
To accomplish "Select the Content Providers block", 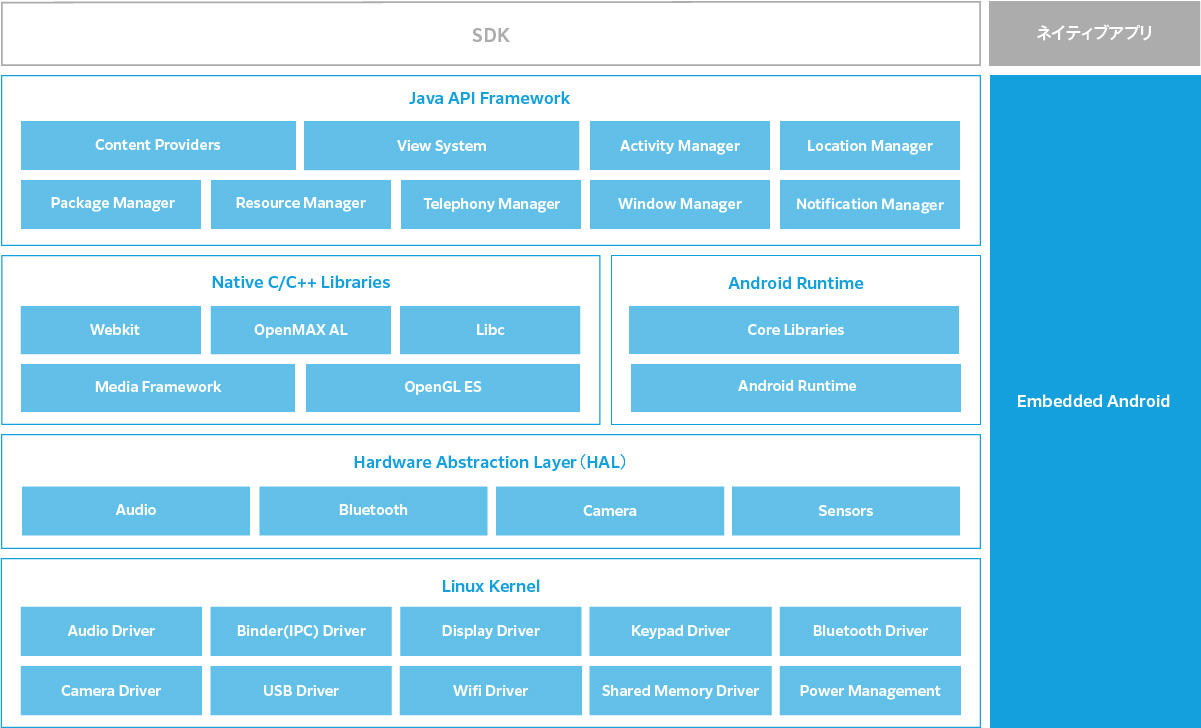I will (x=158, y=146).
